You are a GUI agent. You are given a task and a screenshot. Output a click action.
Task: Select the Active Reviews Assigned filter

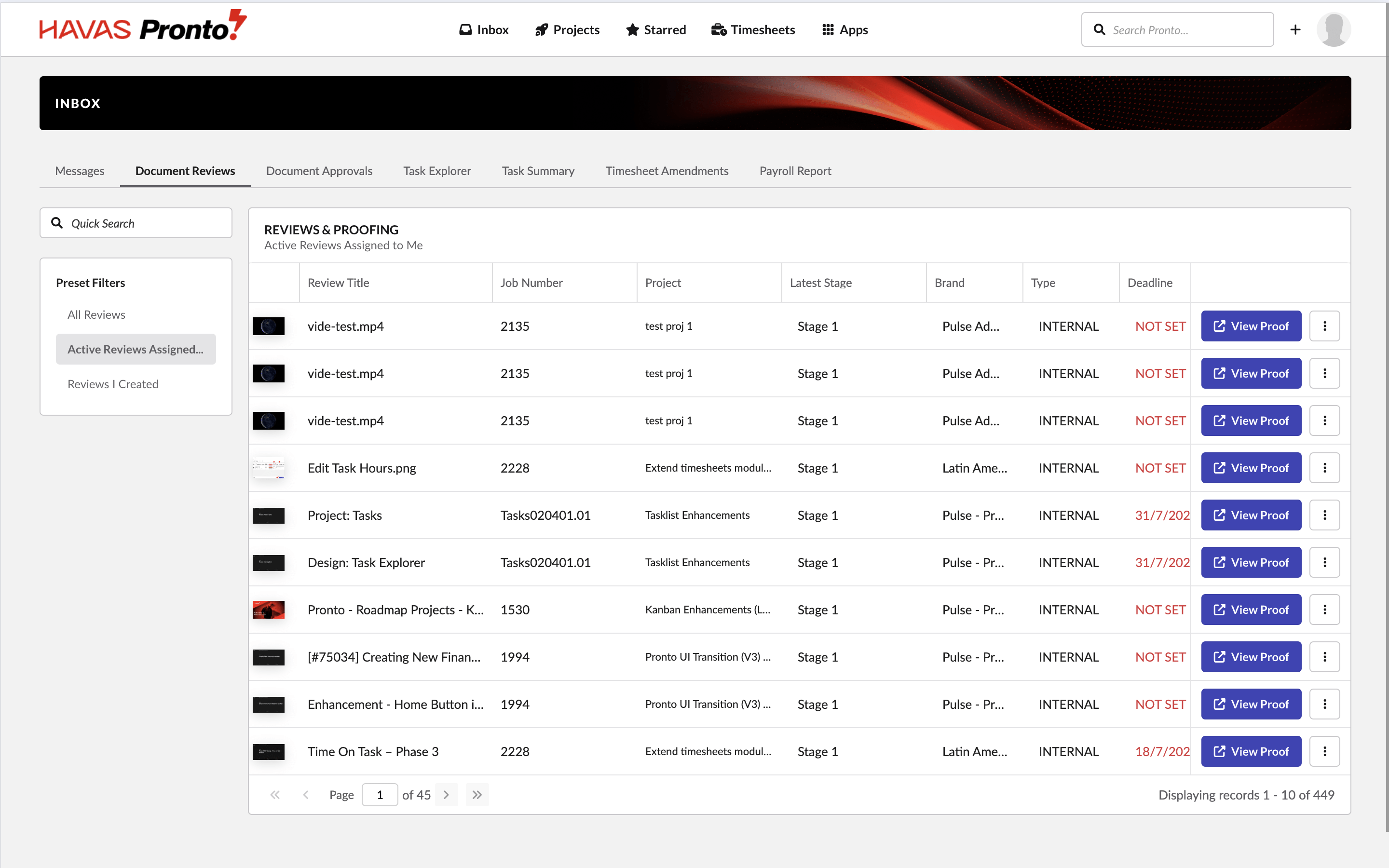(x=136, y=349)
